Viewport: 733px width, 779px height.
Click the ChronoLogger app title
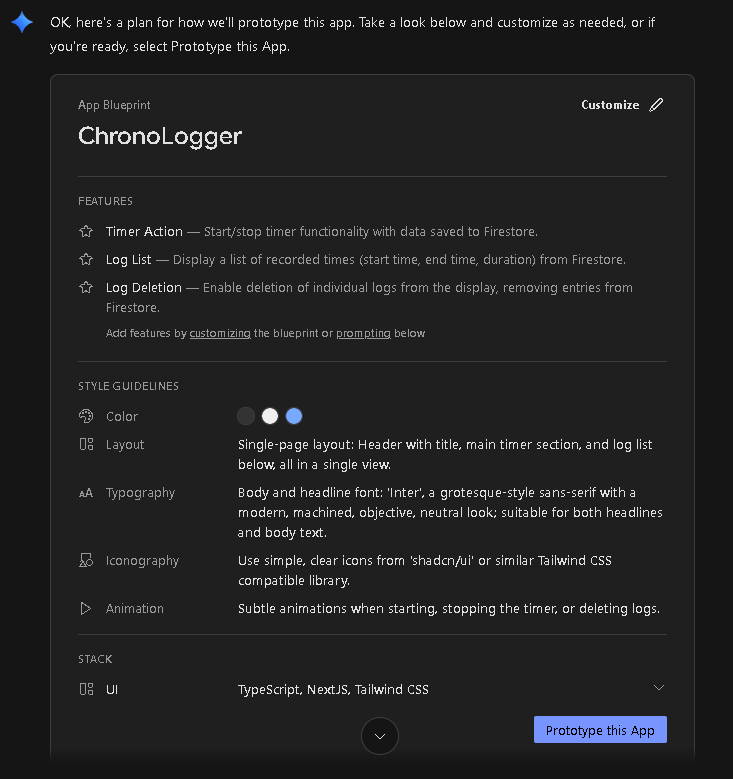[x=160, y=136]
